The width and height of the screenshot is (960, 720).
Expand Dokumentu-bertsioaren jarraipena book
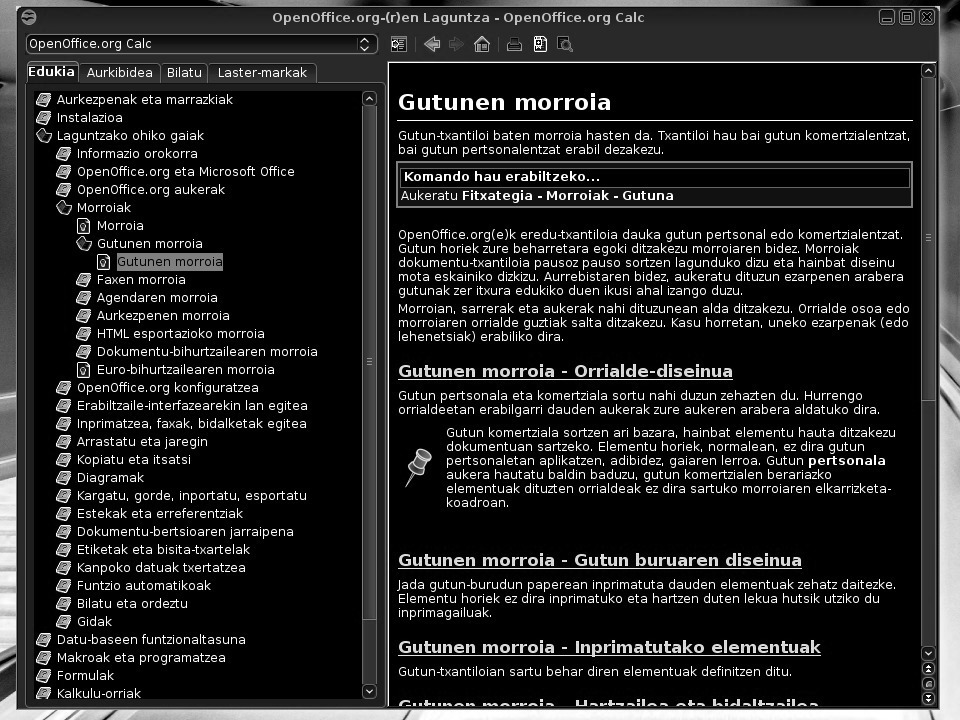pos(175,531)
